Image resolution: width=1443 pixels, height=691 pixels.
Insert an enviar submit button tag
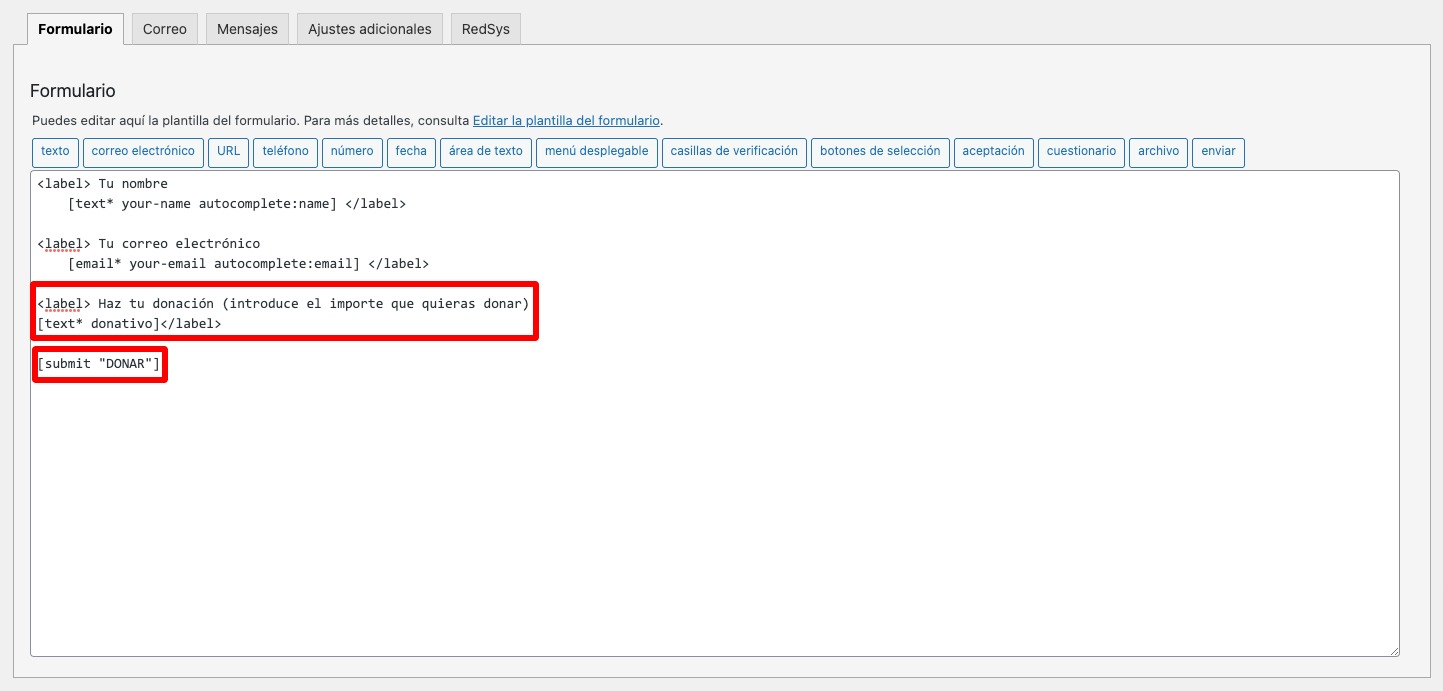(x=1218, y=152)
